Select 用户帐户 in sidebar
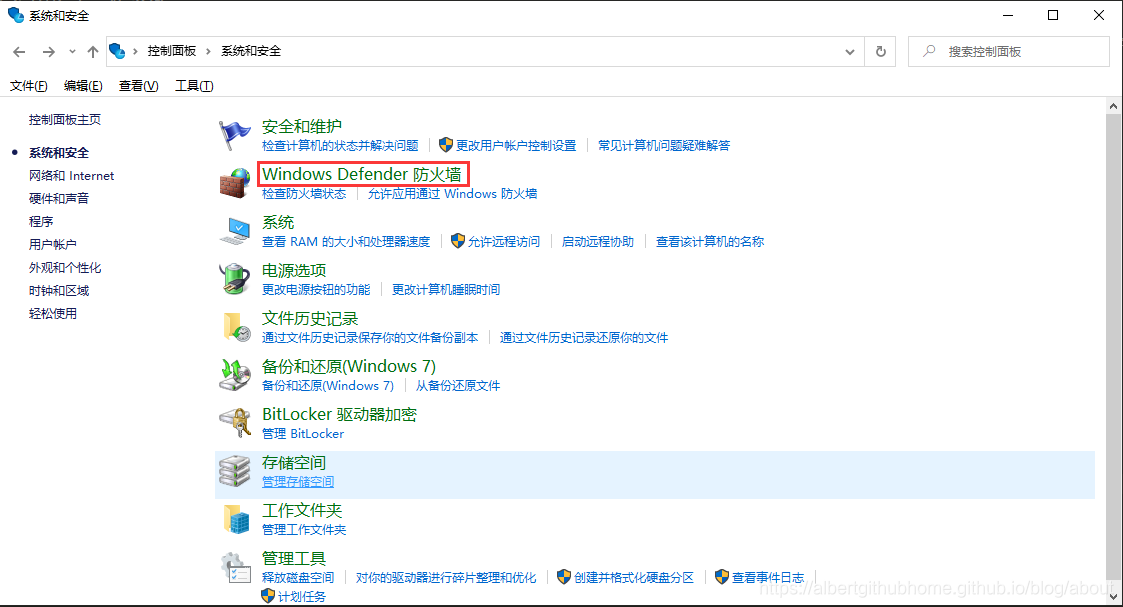The height and width of the screenshot is (607, 1123). [52, 244]
